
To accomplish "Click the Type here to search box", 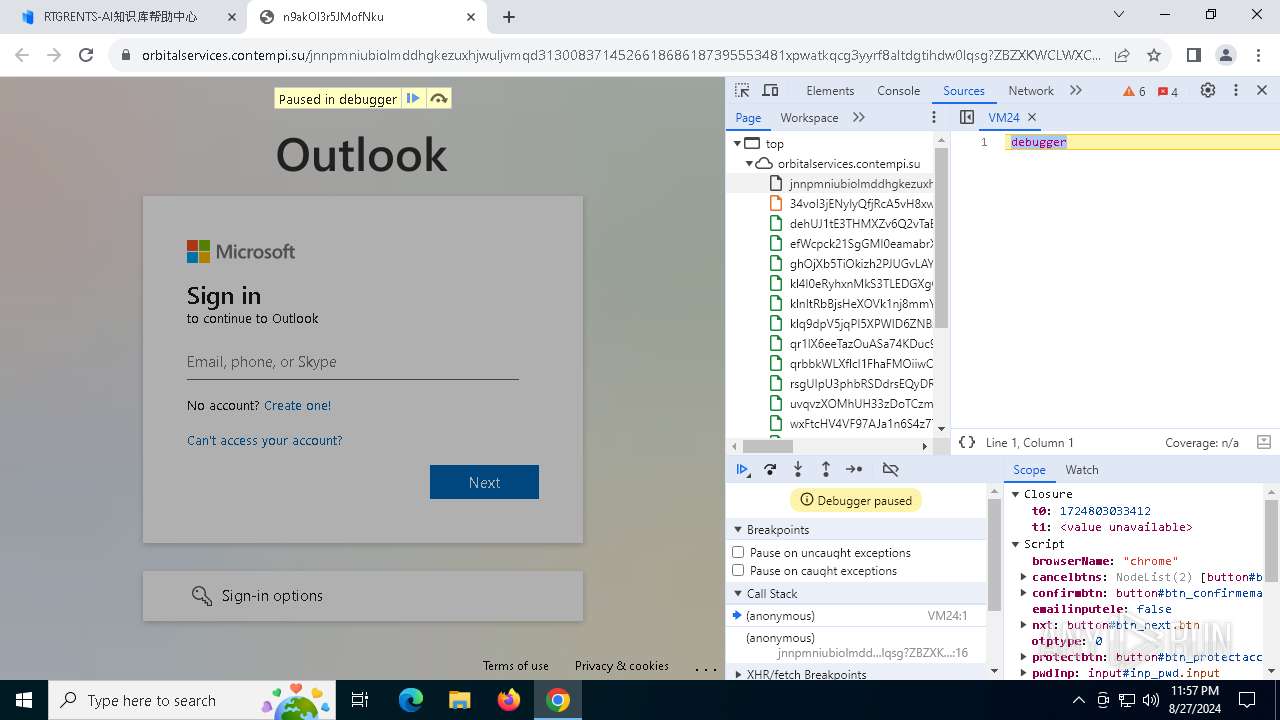I will coord(192,700).
